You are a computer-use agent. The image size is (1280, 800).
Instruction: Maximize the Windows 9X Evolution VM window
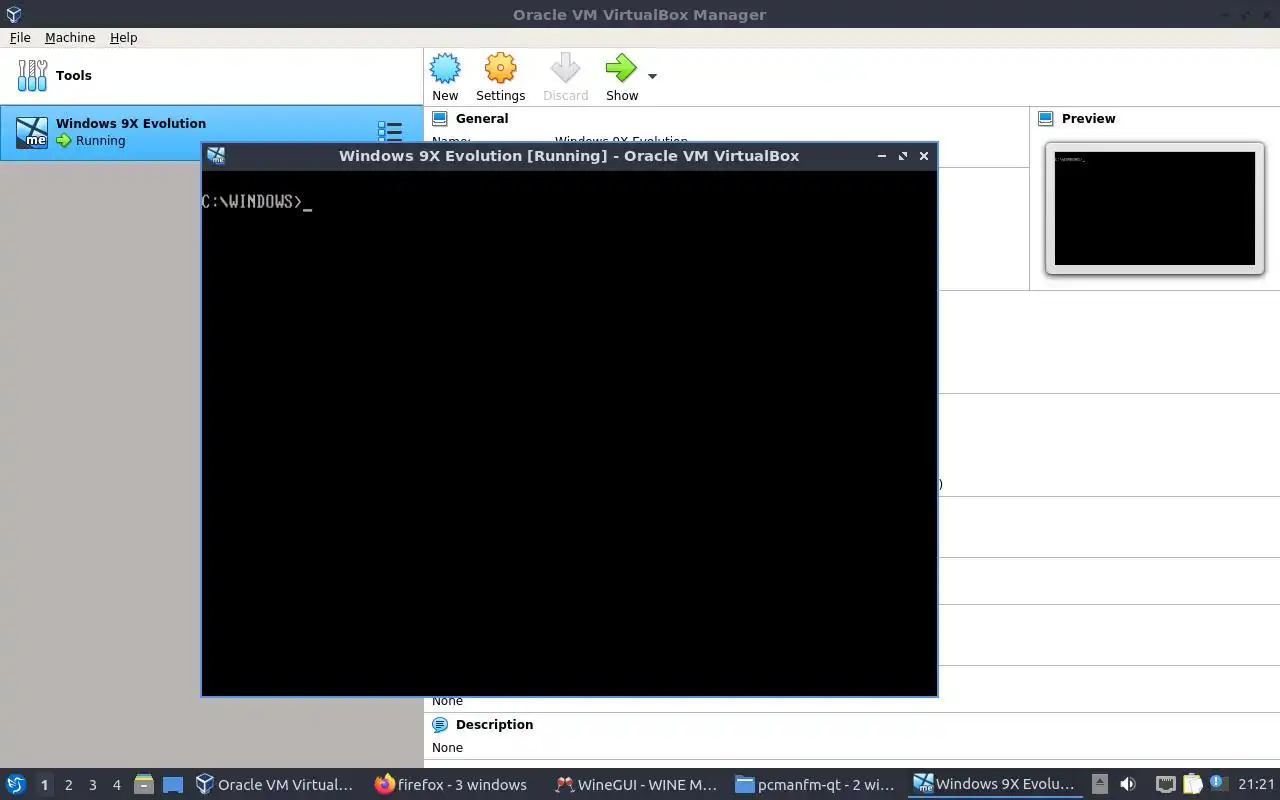coord(903,156)
